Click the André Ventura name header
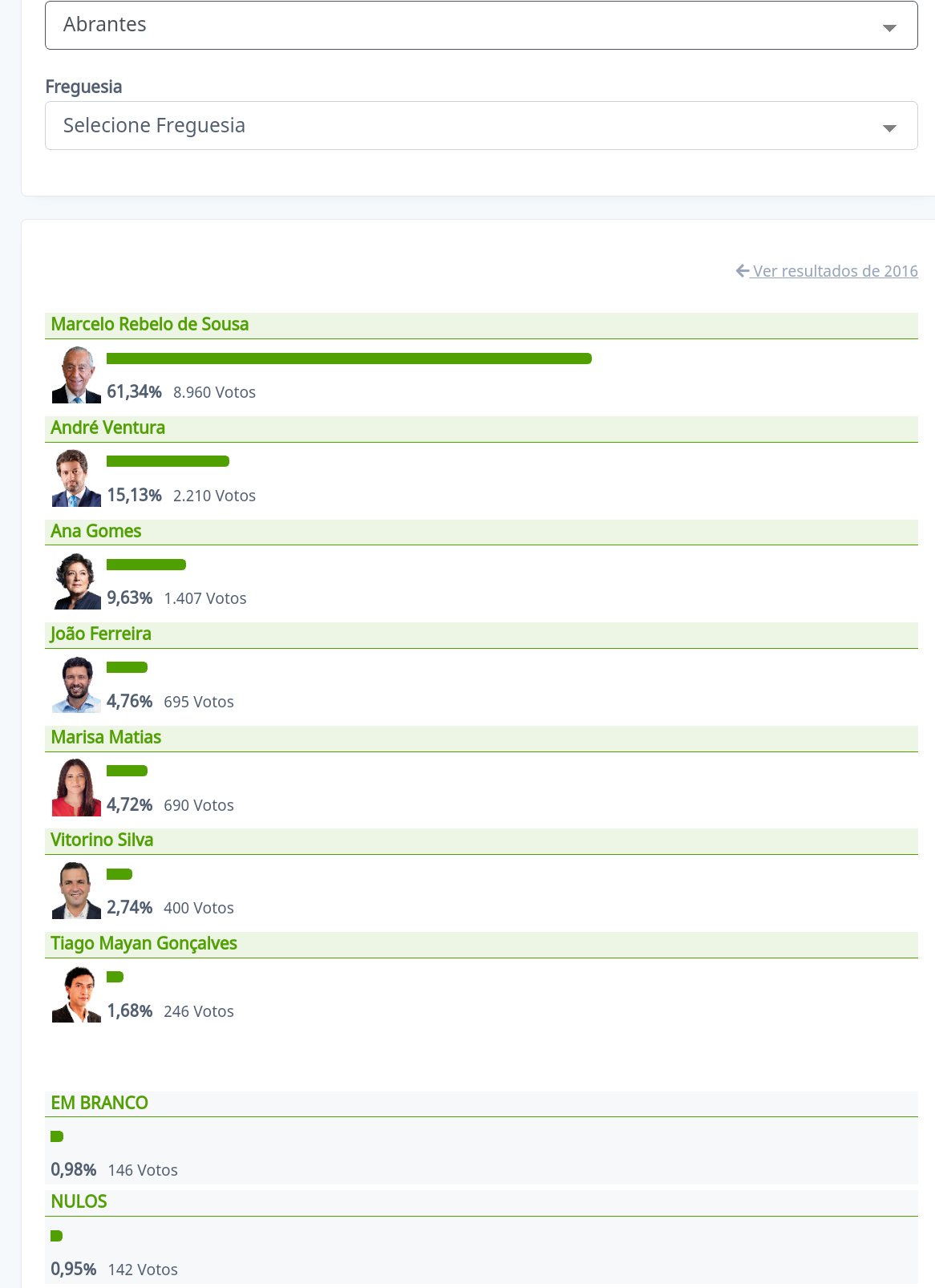 [x=108, y=428]
